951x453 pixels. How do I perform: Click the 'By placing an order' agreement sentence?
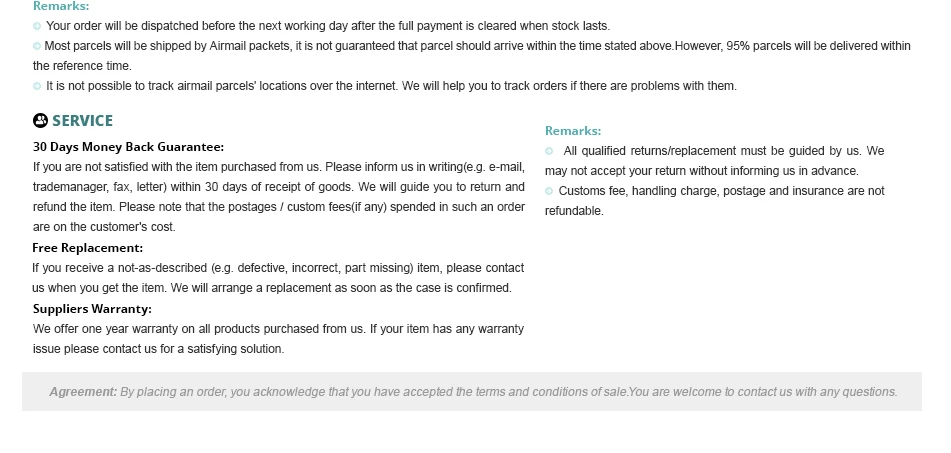coord(374,392)
